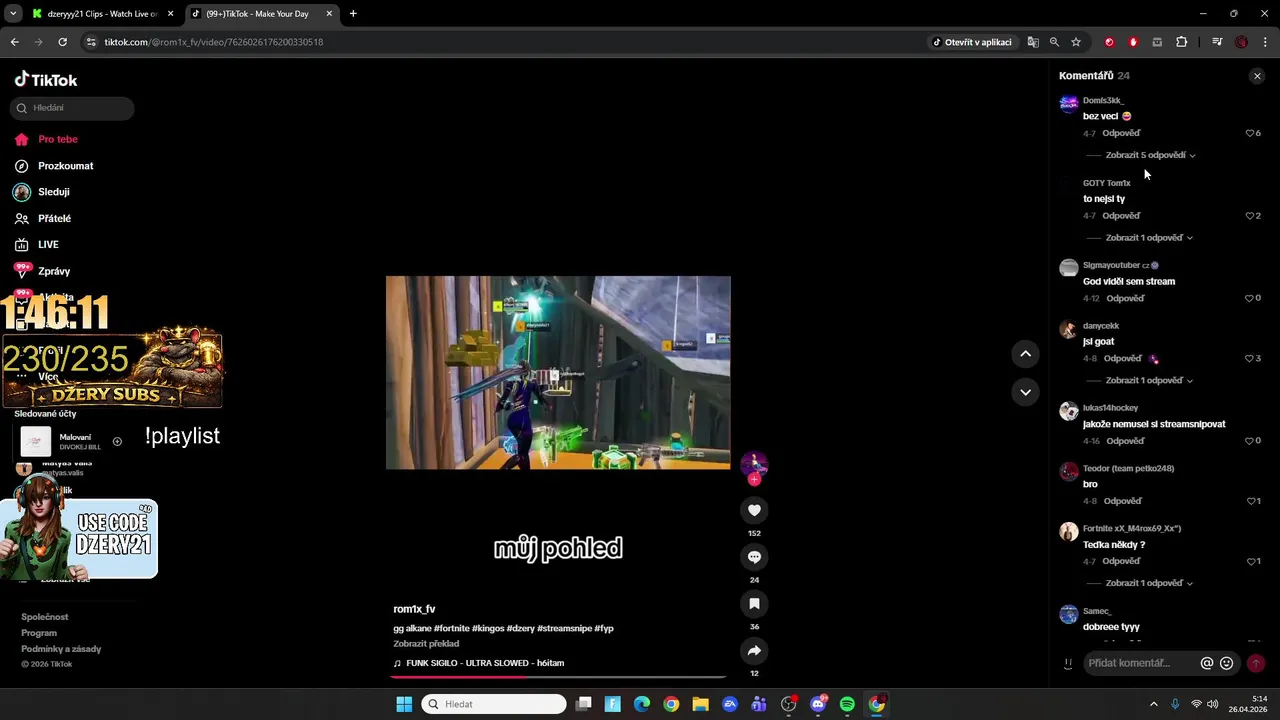Seek on the video progress bar
The image size is (1280, 720).
[x=558, y=677]
